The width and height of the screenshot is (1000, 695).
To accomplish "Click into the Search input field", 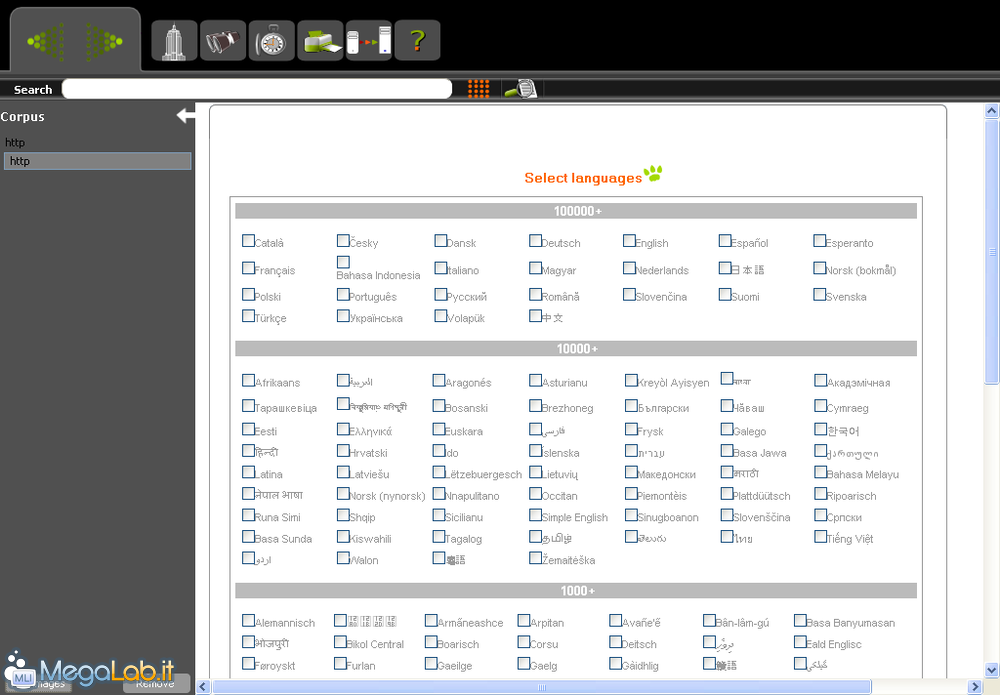I will 257,89.
